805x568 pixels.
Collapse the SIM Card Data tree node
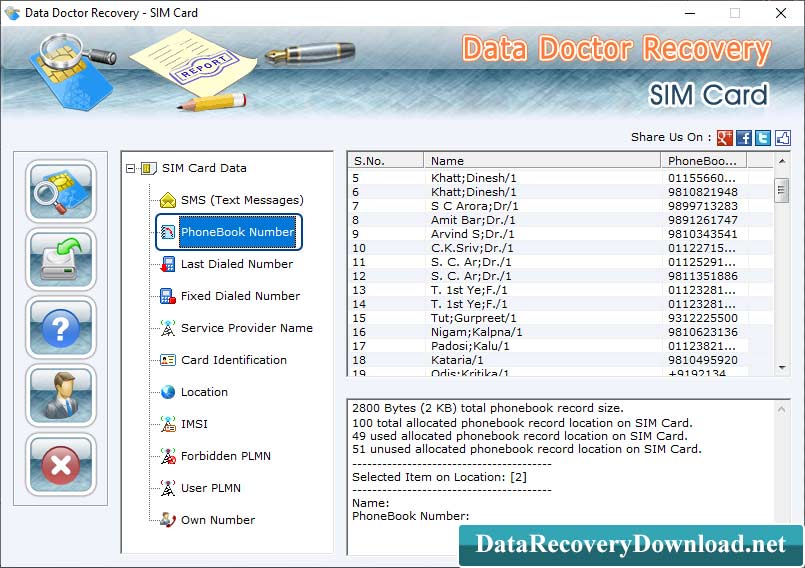point(130,168)
